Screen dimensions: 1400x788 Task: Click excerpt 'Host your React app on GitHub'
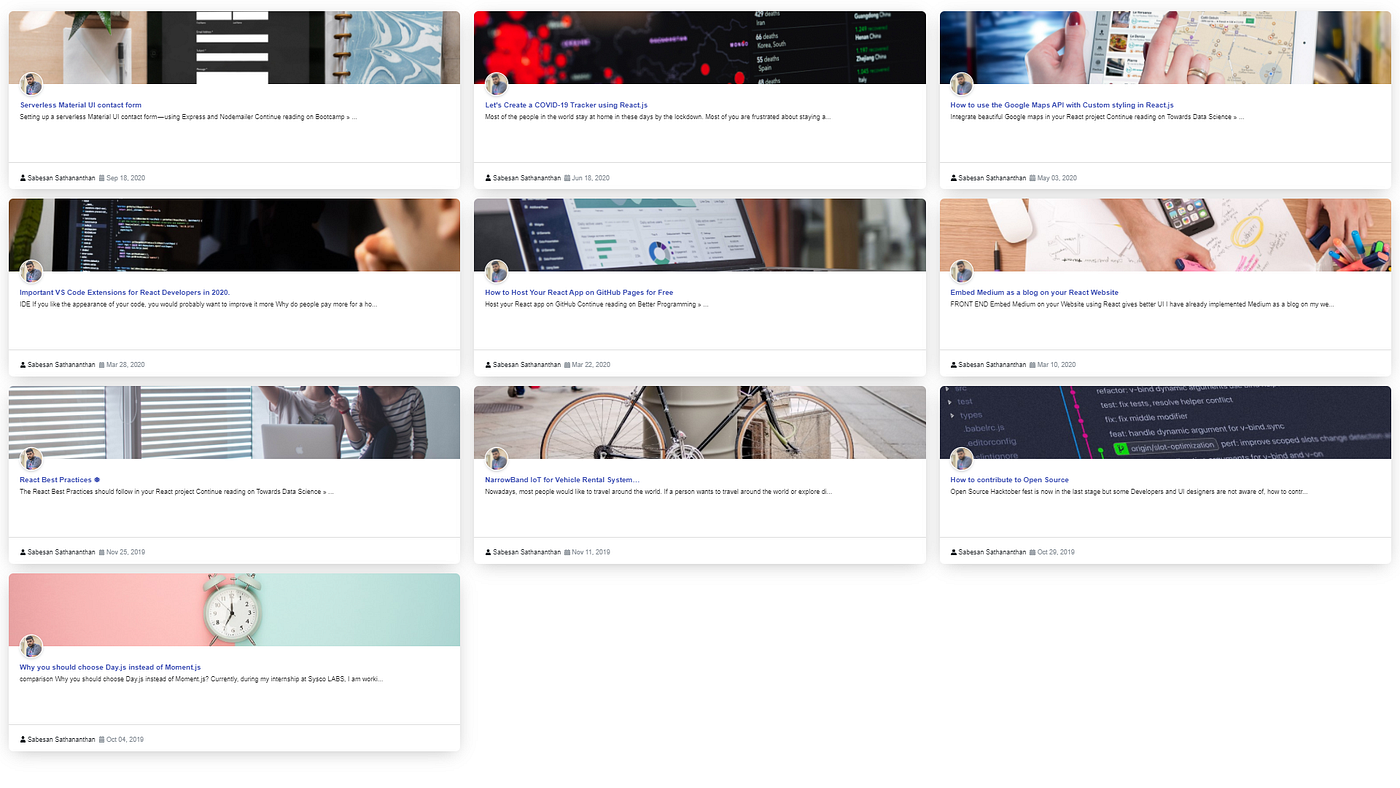[597, 304]
